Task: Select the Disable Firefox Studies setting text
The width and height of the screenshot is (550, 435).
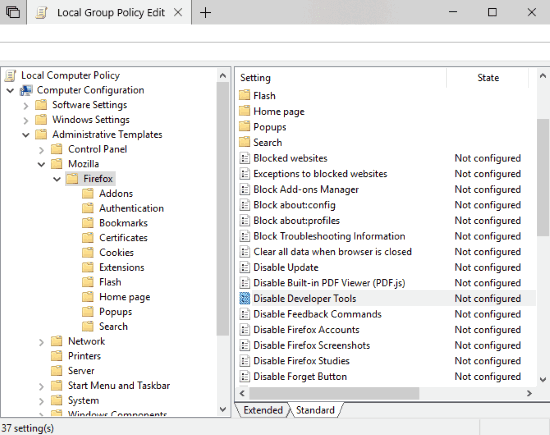Action: pyautogui.click(x=301, y=361)
